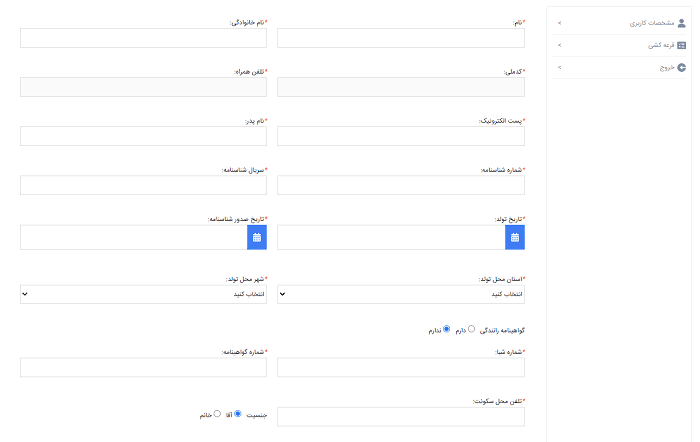The image size is (700, 442).
Task: Open birth province dropdown استان محل تولد
Action: coord(400,294)
